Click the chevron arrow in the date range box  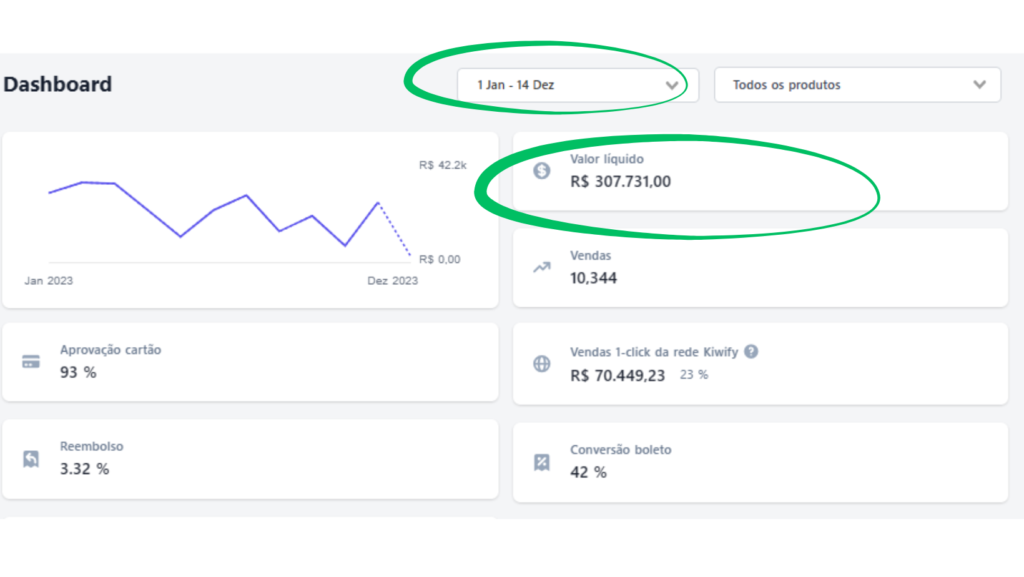(672, 85)
